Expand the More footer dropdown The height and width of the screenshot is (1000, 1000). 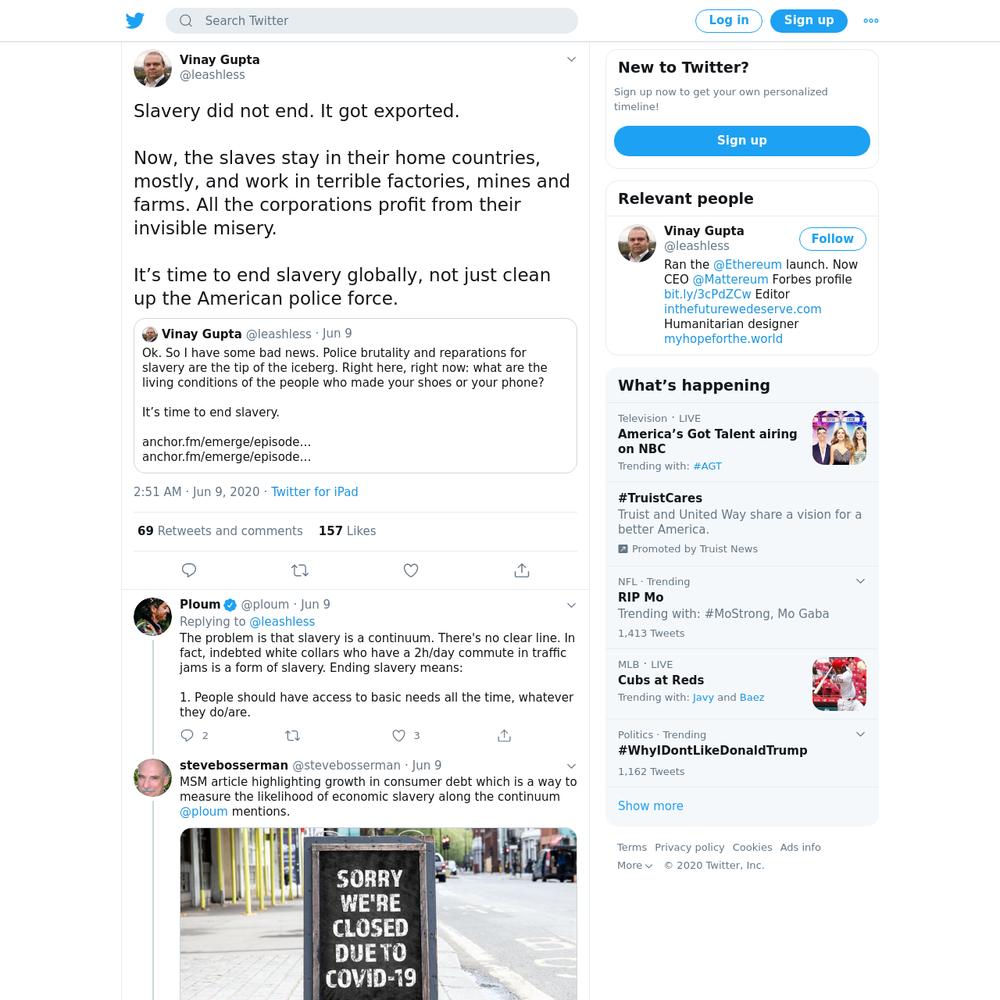coord(635,865)
